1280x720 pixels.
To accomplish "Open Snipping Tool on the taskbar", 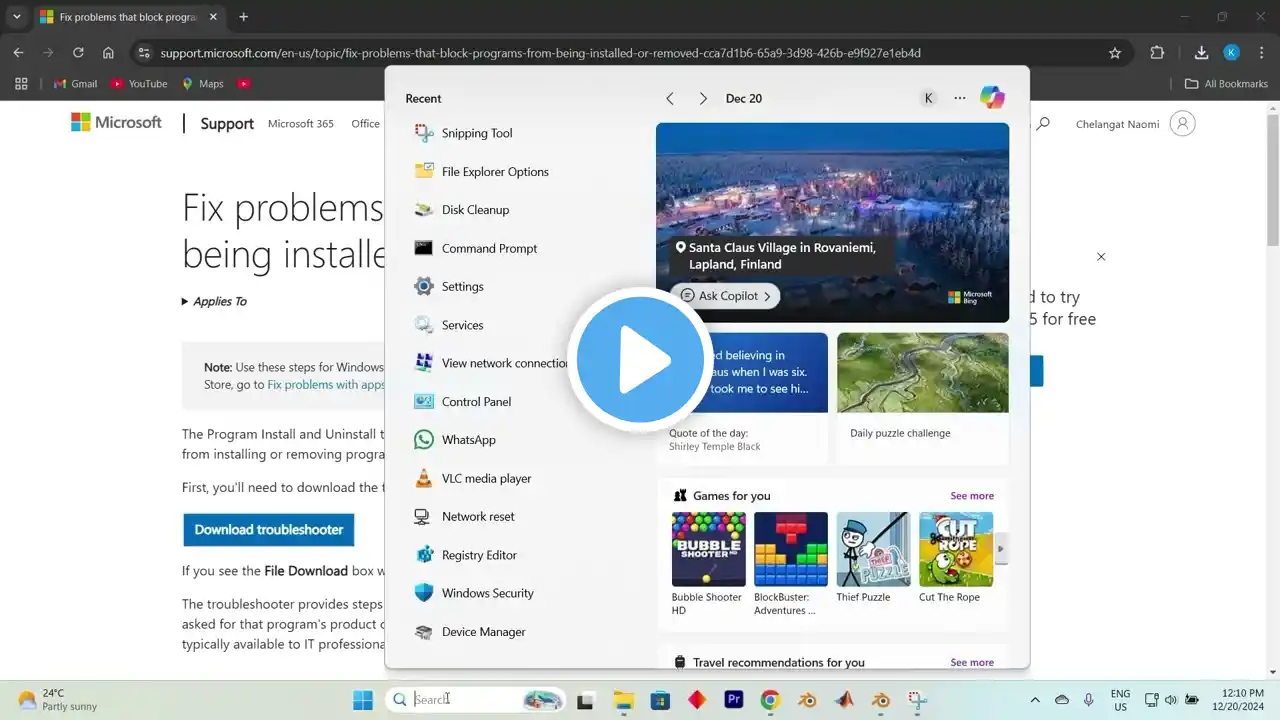I will 918,700.
